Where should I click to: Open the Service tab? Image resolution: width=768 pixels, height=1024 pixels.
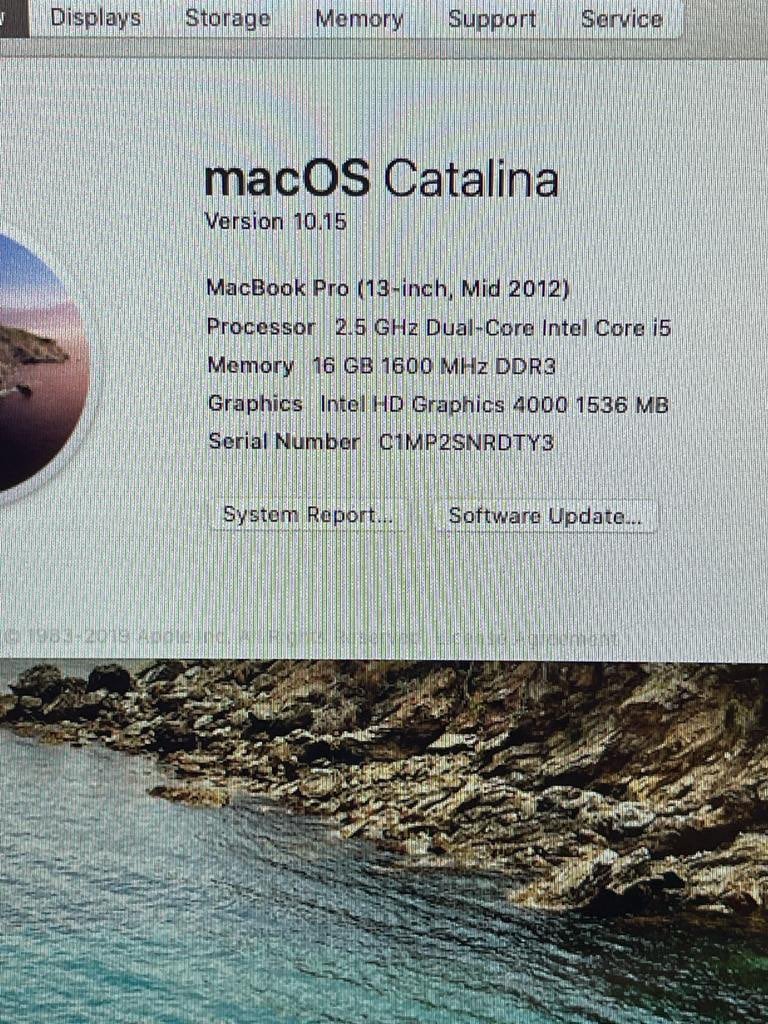coord(622,18)
